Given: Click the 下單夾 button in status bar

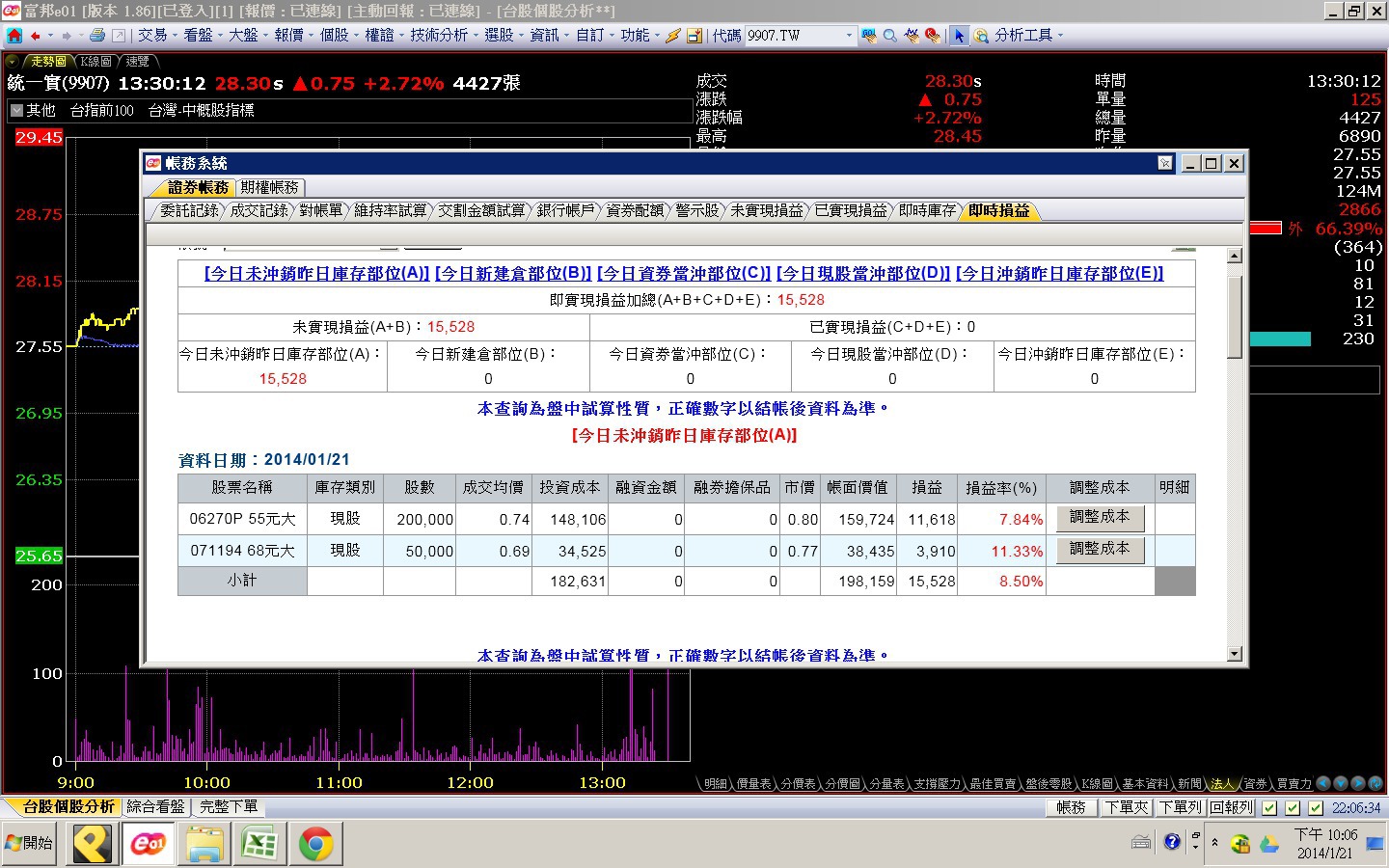Looking at the screenshot, I should 1127,808.
